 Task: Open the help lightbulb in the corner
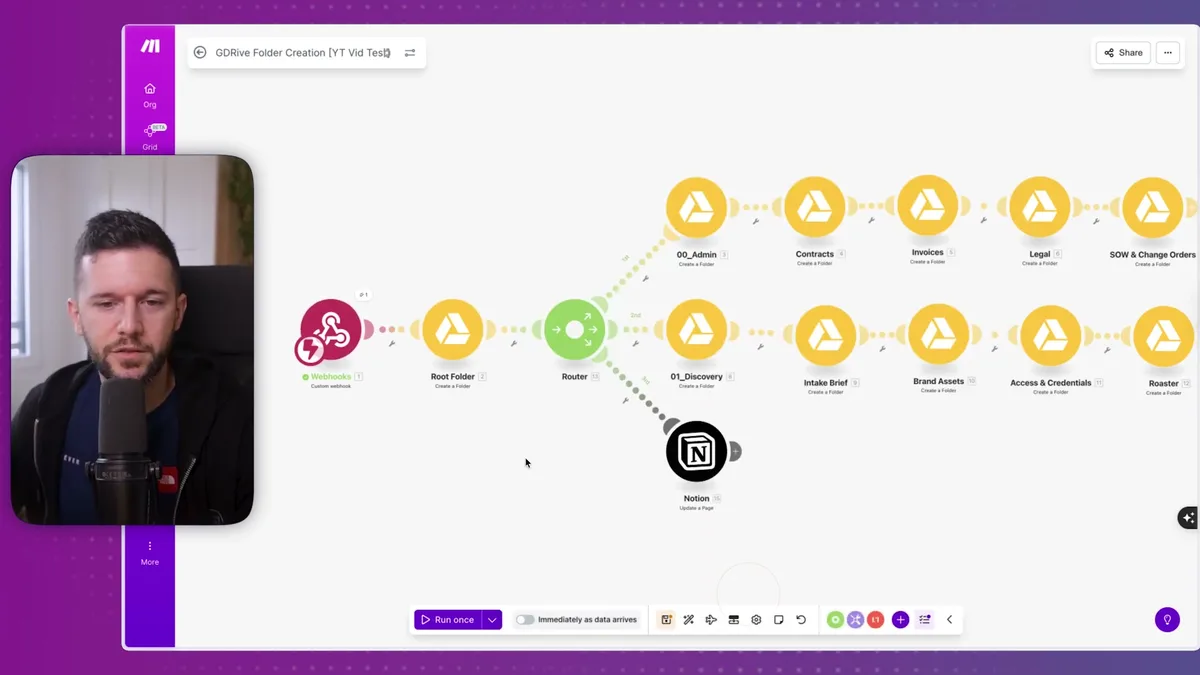[x=1167, y=619]
